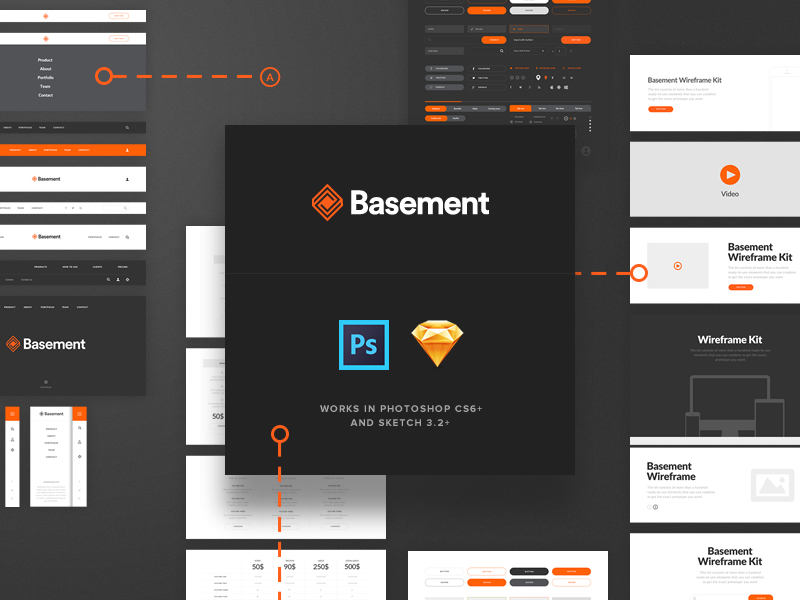800x600 pixels.
Task: Select the orange map pin icon
Action: [x=546, y=78]
